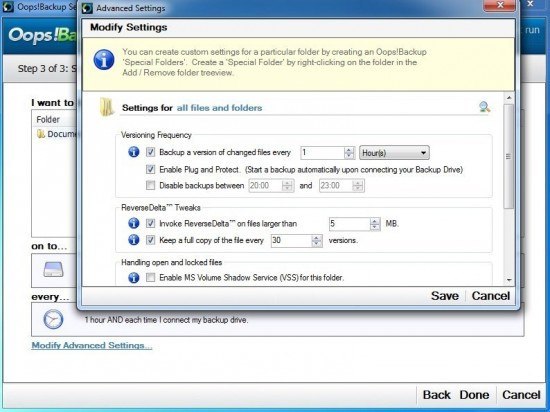Image resolution: width=550 pixels, height=412 pixels.
Task: Toggle Backup a version of changed files checkbox
Action: 150,152
